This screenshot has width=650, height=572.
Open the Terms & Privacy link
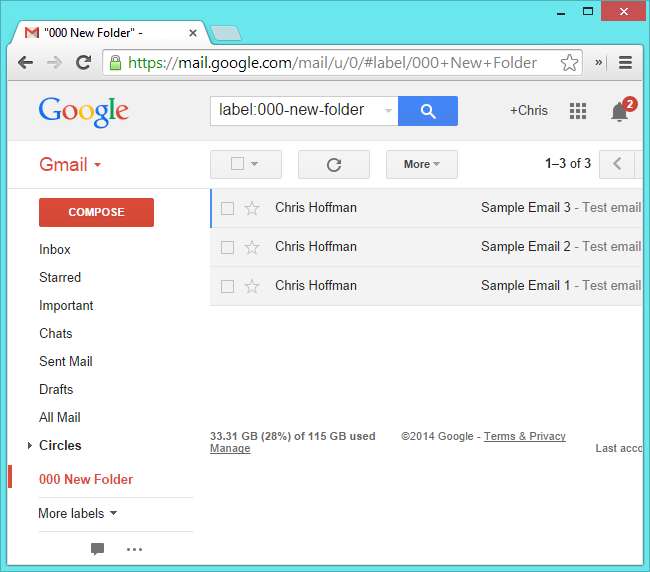click(x=525, y=436)
